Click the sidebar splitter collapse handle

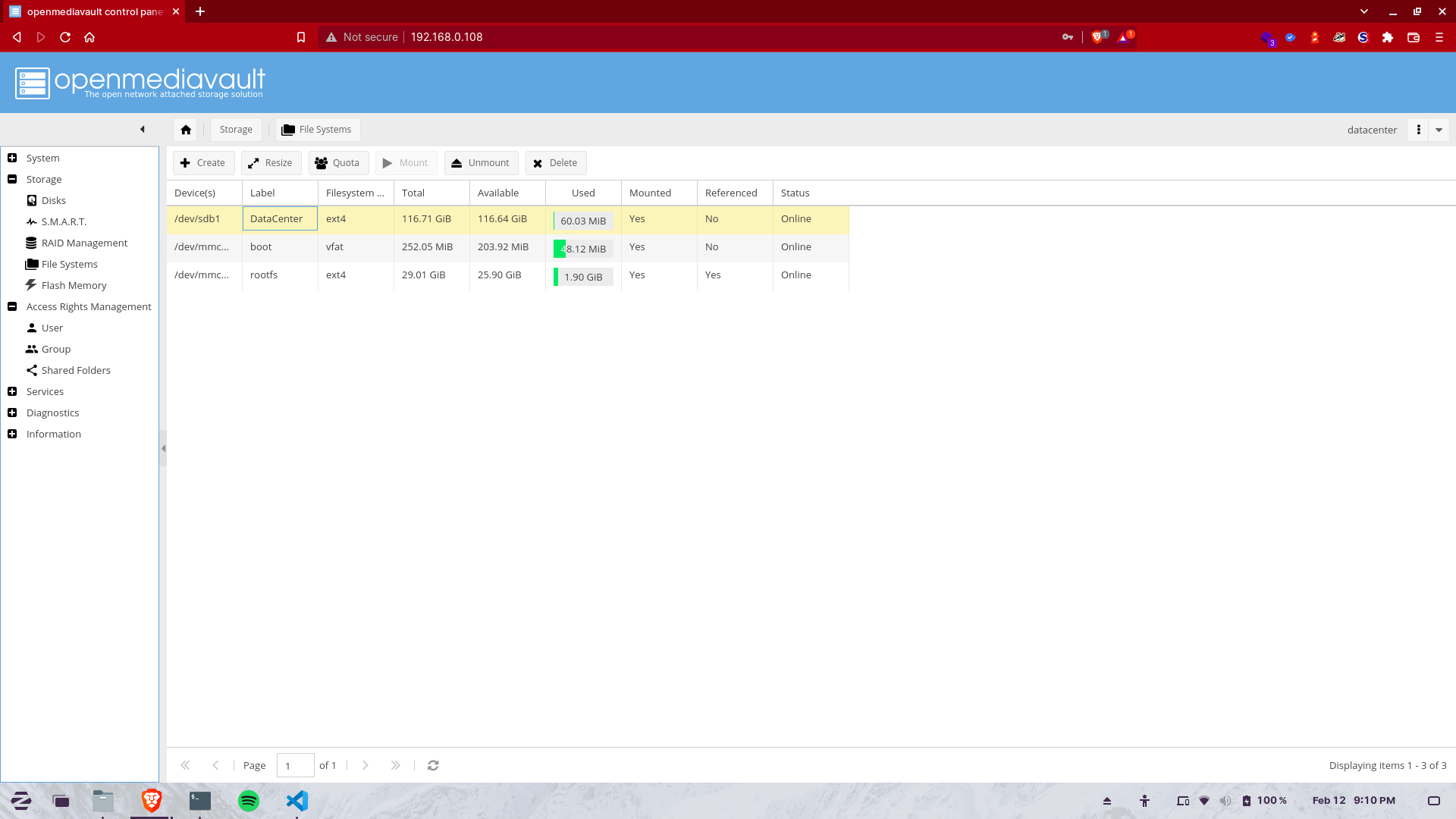pyautogui.click(x=163, y=448)
